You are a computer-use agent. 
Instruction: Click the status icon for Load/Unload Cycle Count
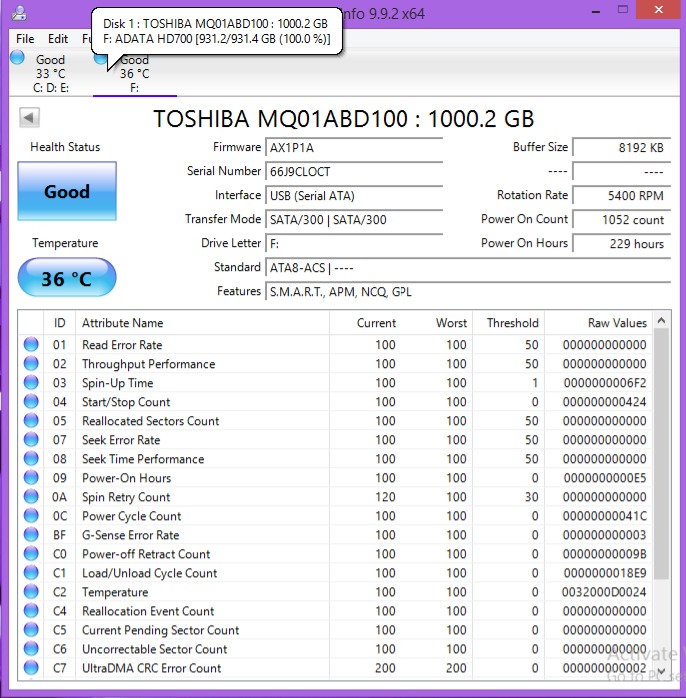31,573
